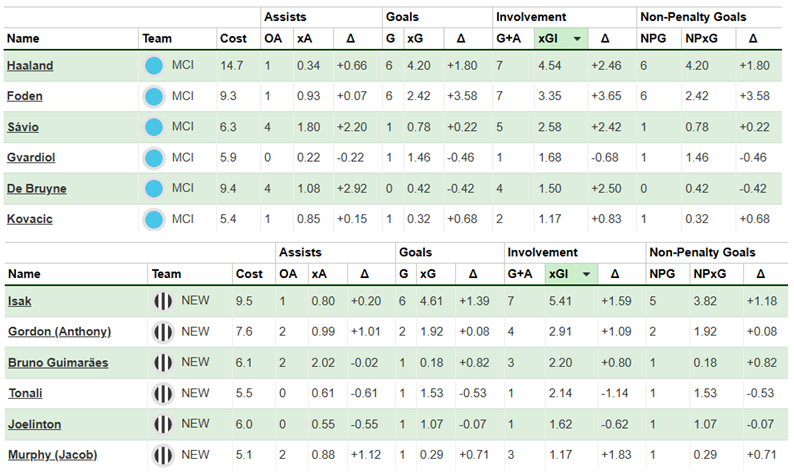Click the NEW badge in Isak's row

163,301
